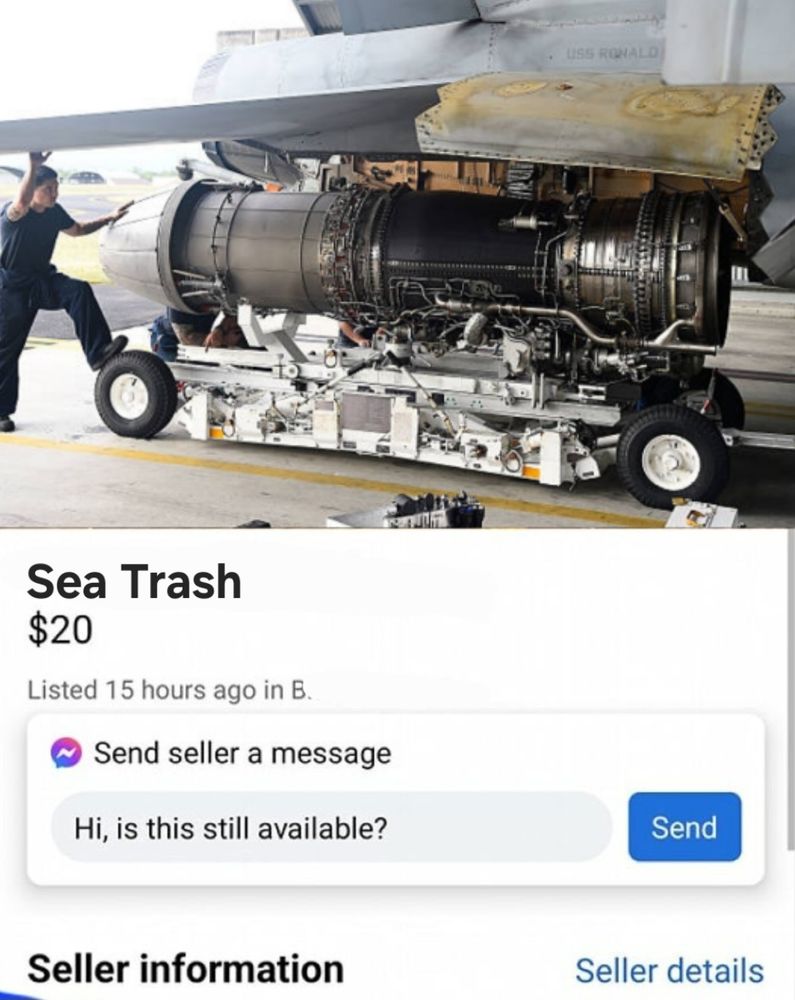Image resolution: width=795 pixels, height=1000 pixels.
Task: Open the Seller details link
Action: [669, 971]
